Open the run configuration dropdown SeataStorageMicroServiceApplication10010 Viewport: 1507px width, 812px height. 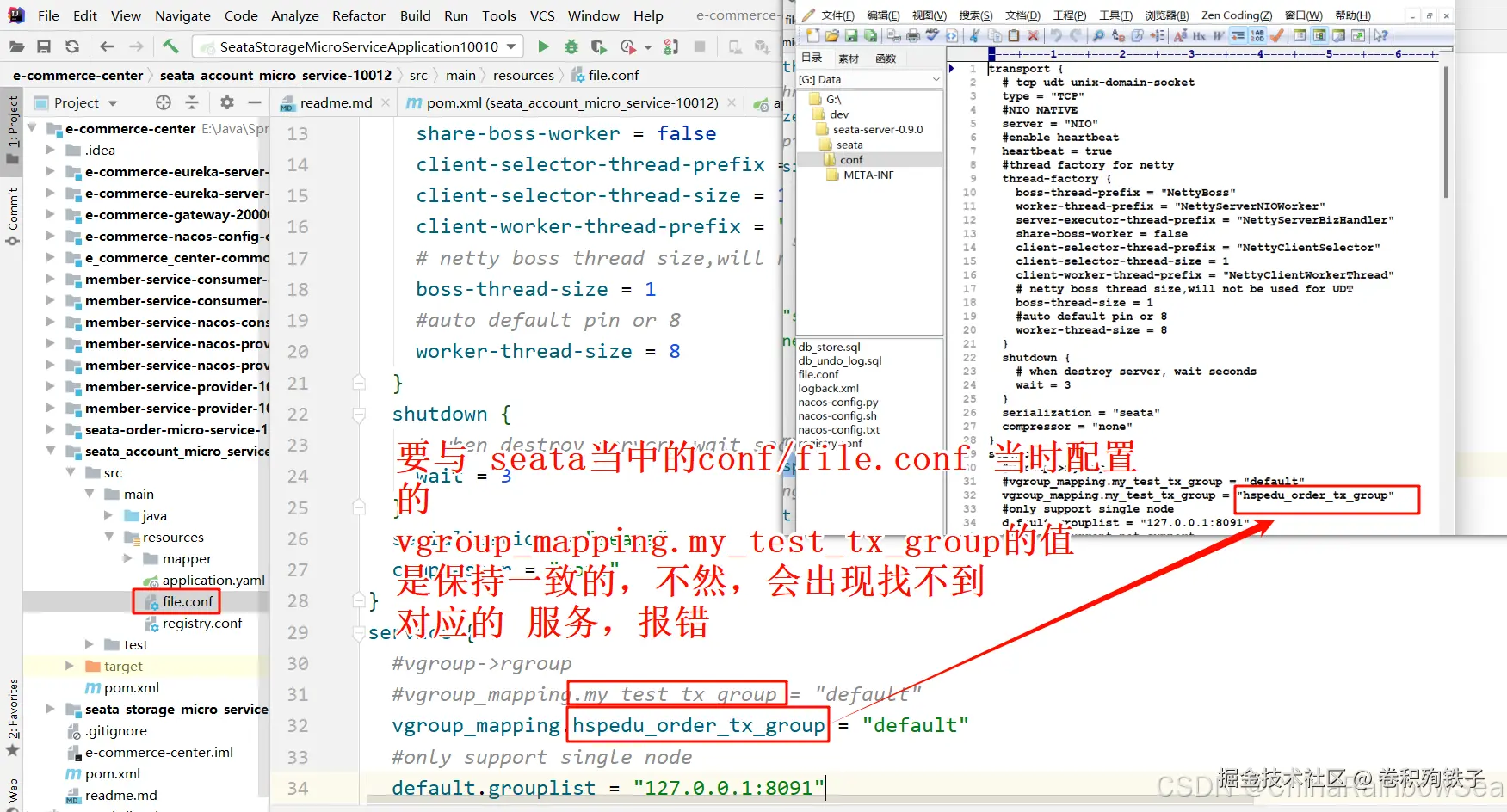click(358, 46)
